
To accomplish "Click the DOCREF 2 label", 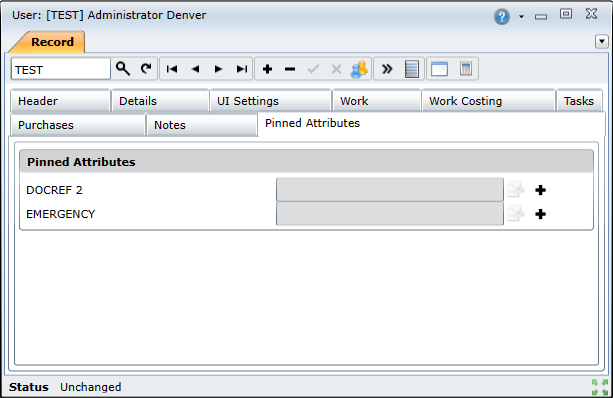I will [x=54, y=190].
